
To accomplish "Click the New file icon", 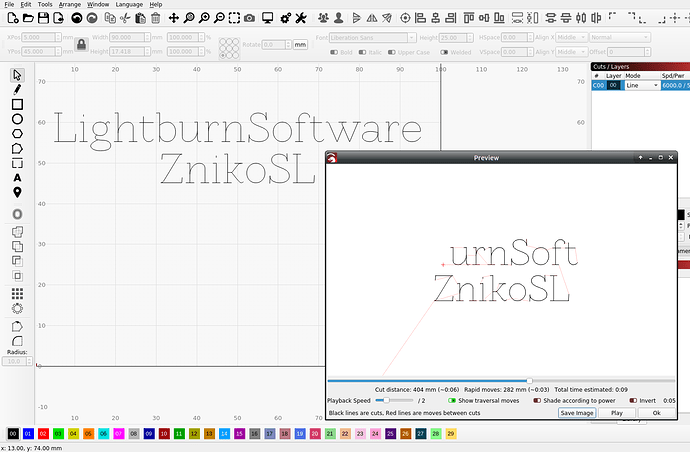I will click(x=13, y=18).
